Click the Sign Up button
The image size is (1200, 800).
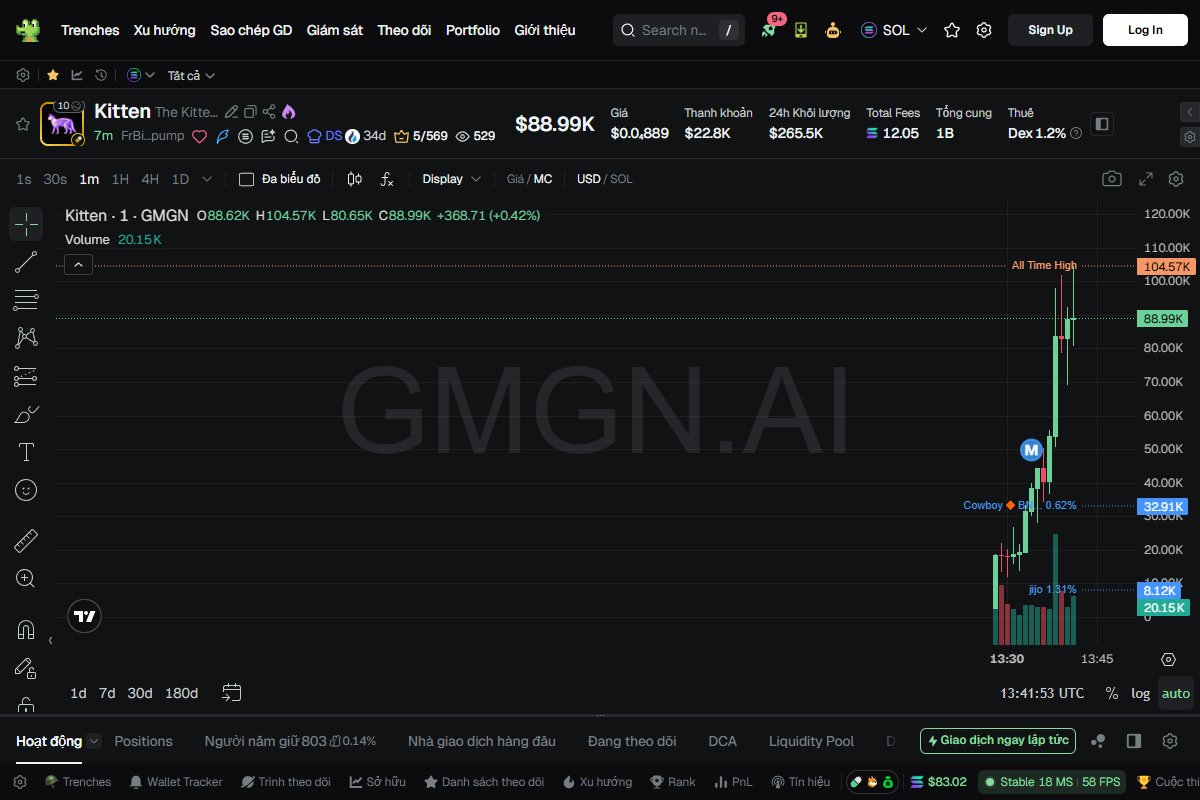1050,30
